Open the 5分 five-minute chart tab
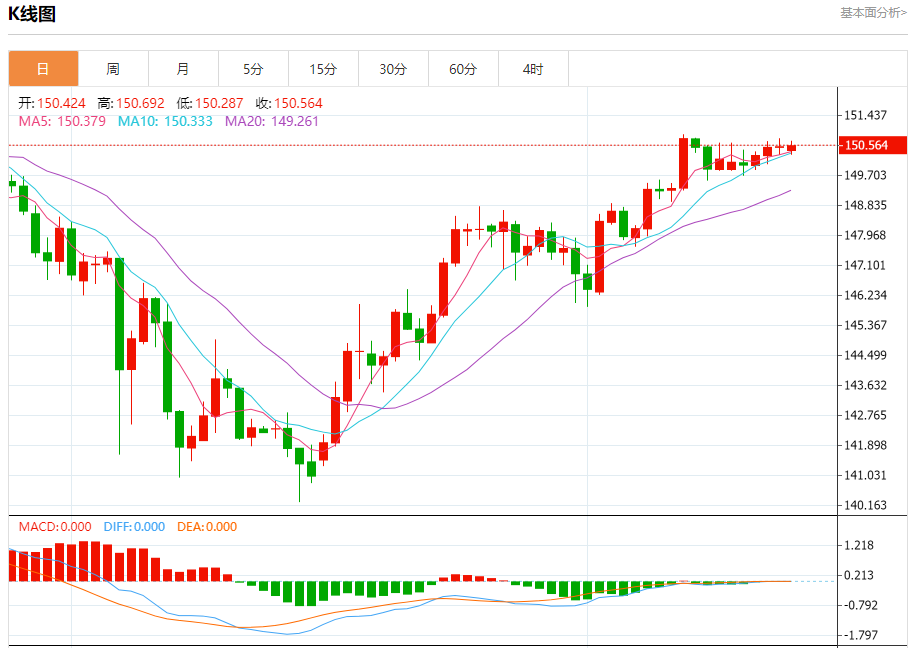This screenshot has height=648, width=913. click(253, 69)
